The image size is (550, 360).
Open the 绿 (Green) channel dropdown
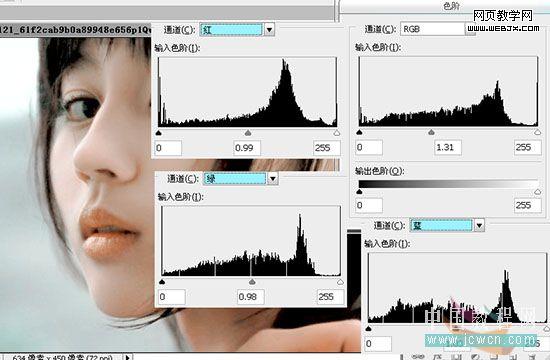273,179
